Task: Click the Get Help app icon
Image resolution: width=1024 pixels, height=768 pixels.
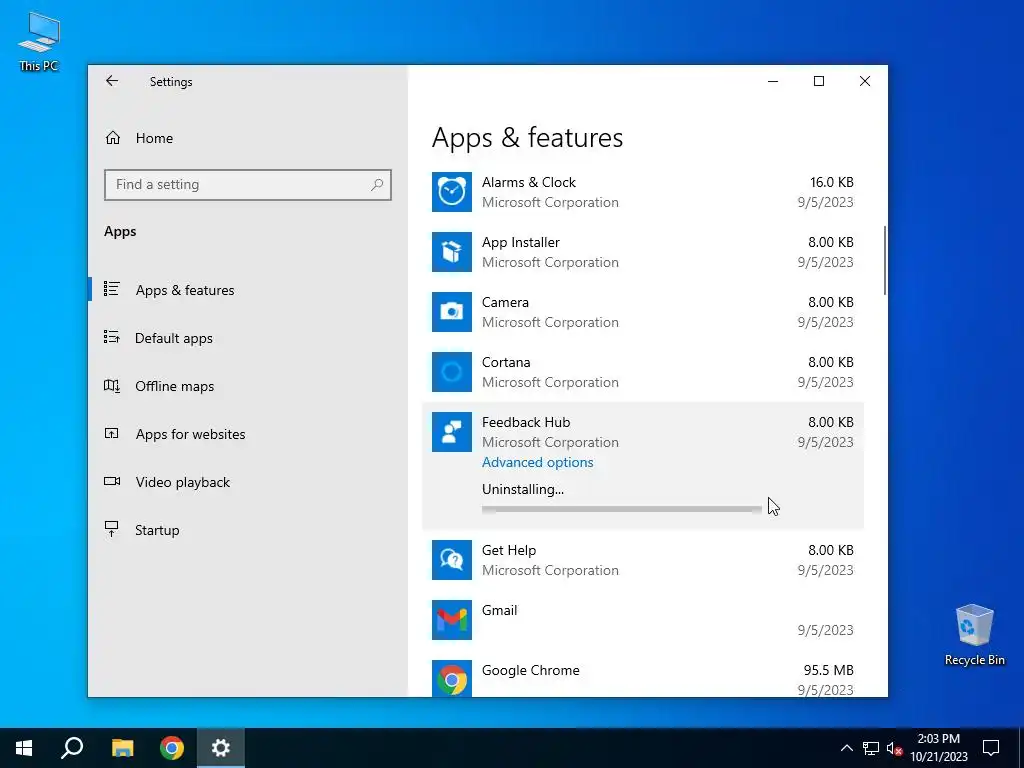Action: (452, 560)
